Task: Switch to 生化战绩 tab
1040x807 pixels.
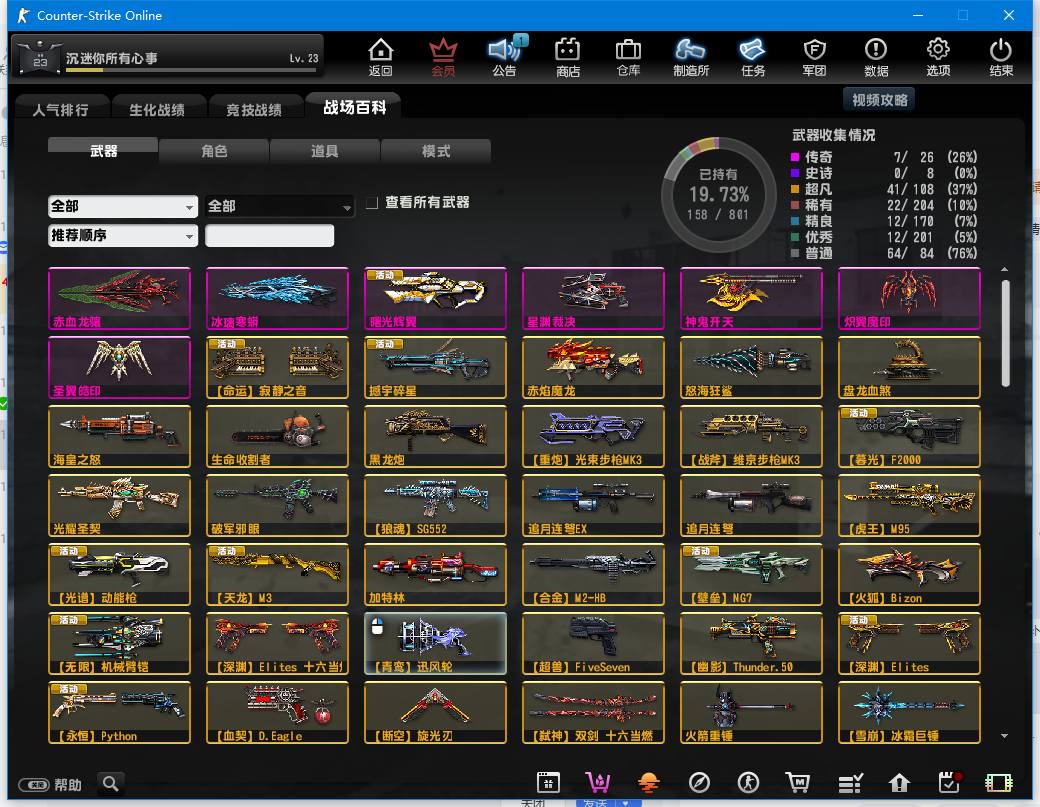Action: (x=157, y=109)
